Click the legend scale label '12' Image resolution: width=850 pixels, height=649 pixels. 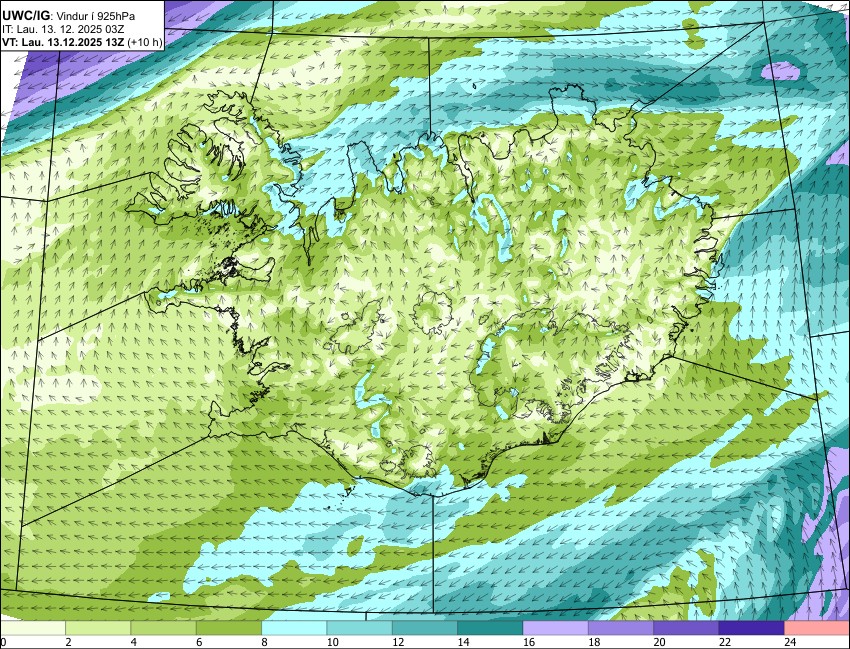[398, 642]
